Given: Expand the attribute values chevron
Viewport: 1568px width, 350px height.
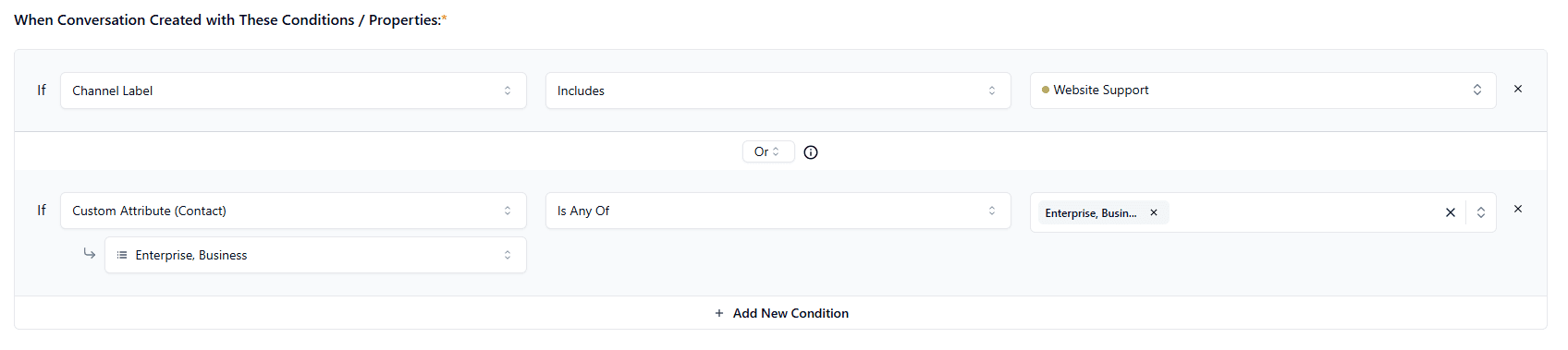Looking at the screenshot, I should coord(1481,212).
